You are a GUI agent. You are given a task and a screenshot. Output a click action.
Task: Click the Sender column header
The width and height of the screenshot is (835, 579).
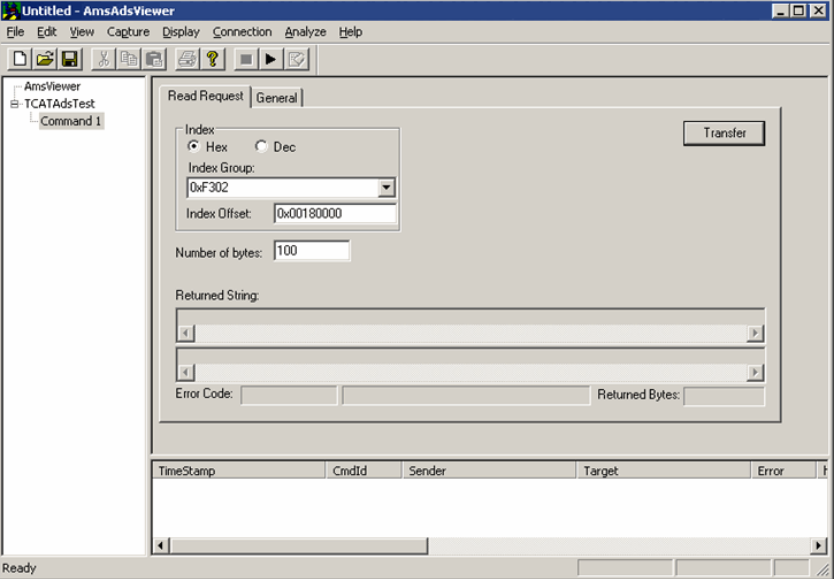click(x=489, y=471)
